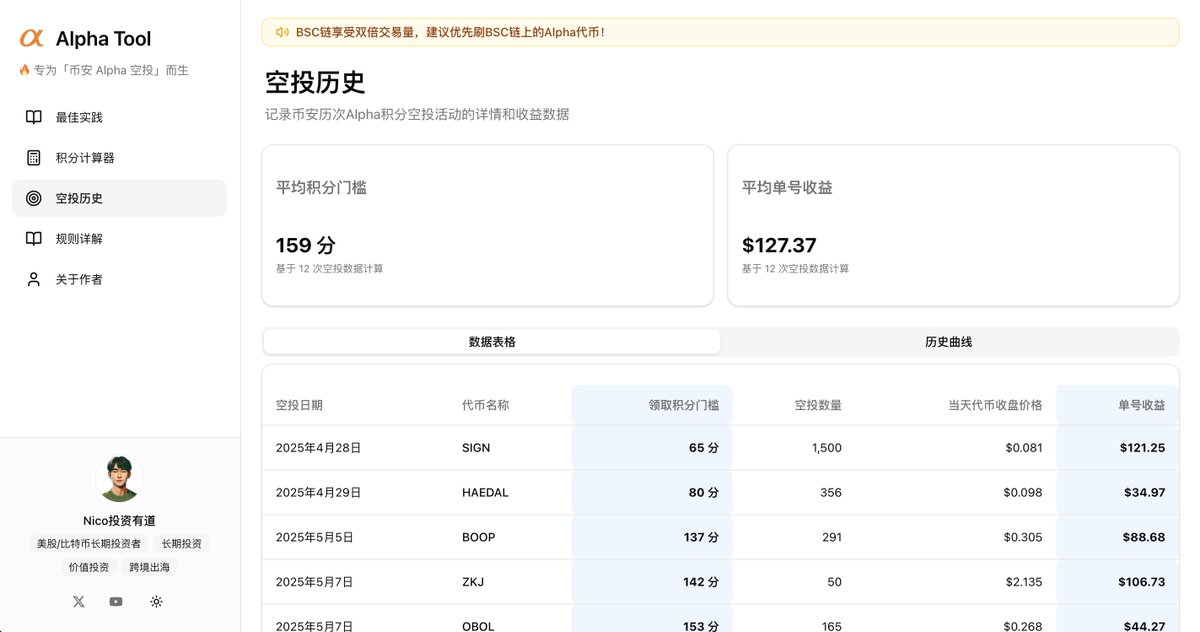Click the 2025年4月28日 date cell
Image resolution: width=1200 pixels, height=632 pixels.
coord(318,448)
